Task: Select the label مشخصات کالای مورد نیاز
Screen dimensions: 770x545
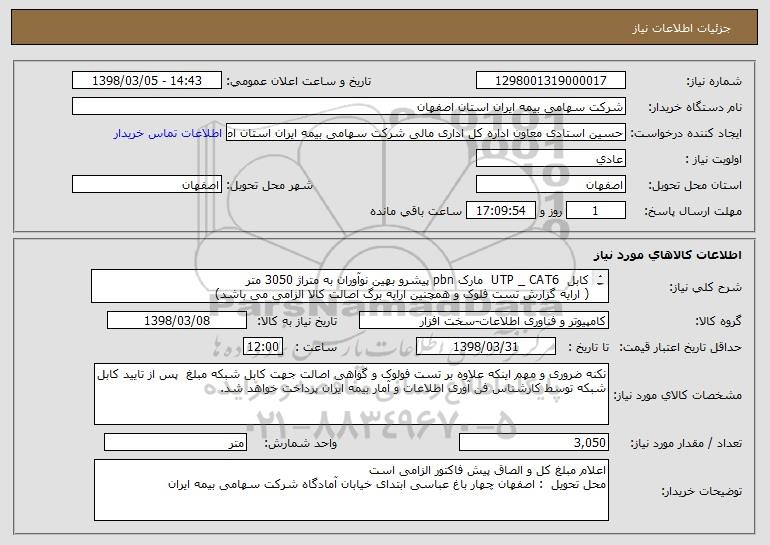Action: point(678,395)
